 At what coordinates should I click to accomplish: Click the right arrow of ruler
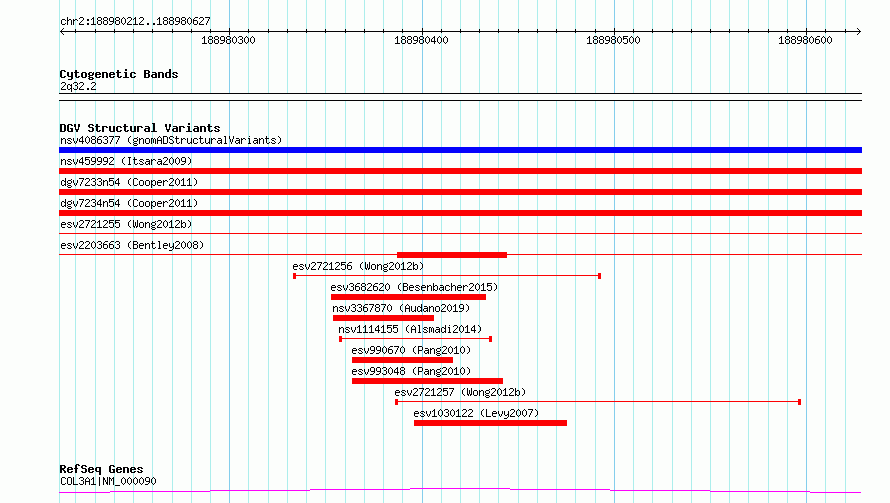[x=858, y=31]
